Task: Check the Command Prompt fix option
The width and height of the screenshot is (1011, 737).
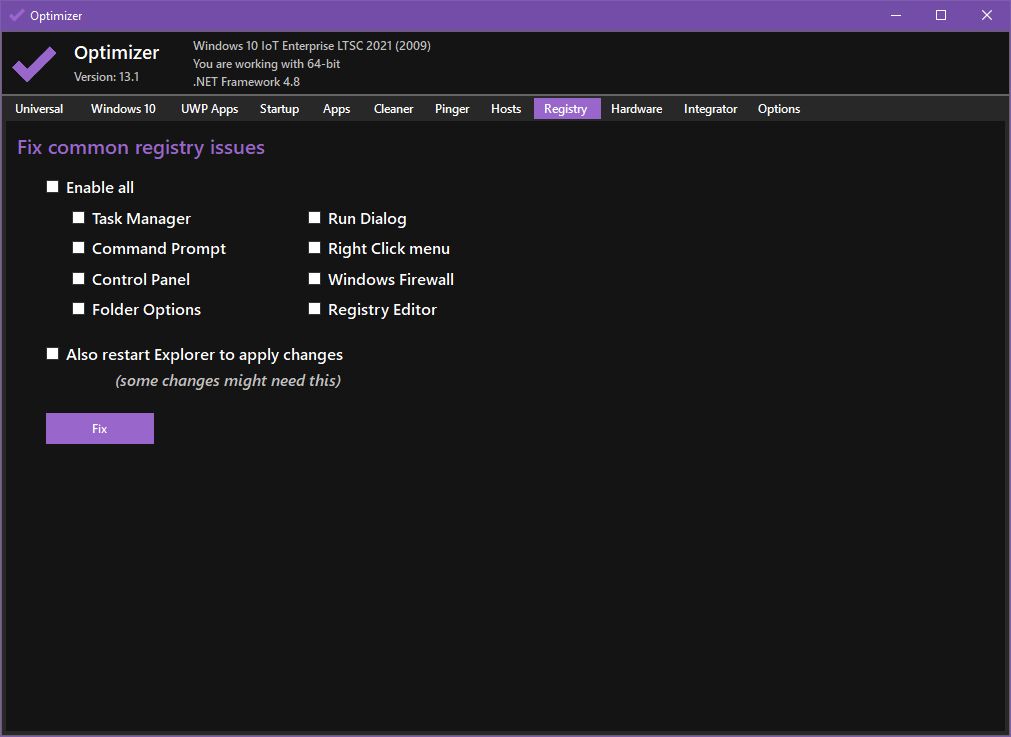Action: 79,248
